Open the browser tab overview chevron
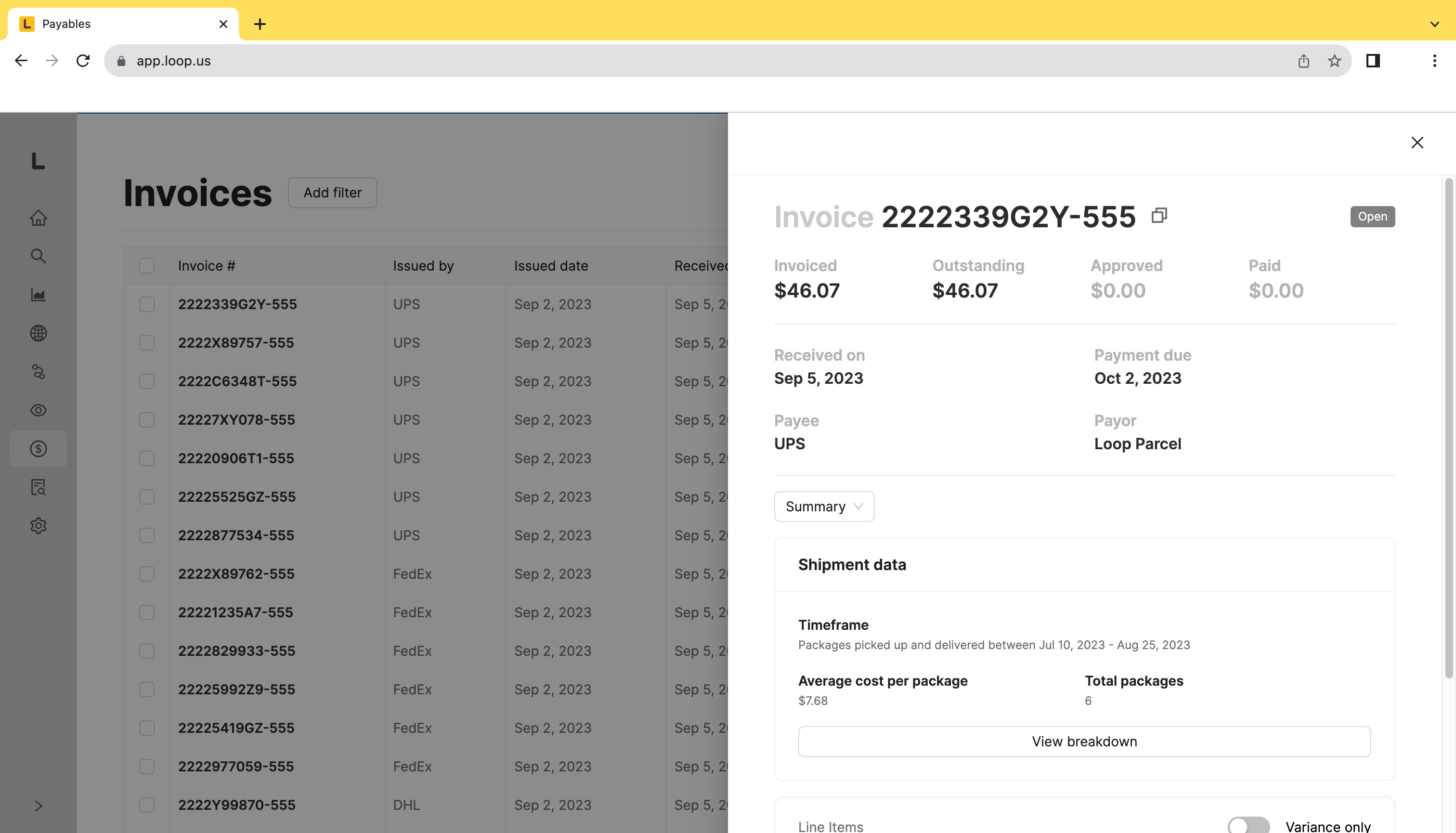 pos(1434,24)
